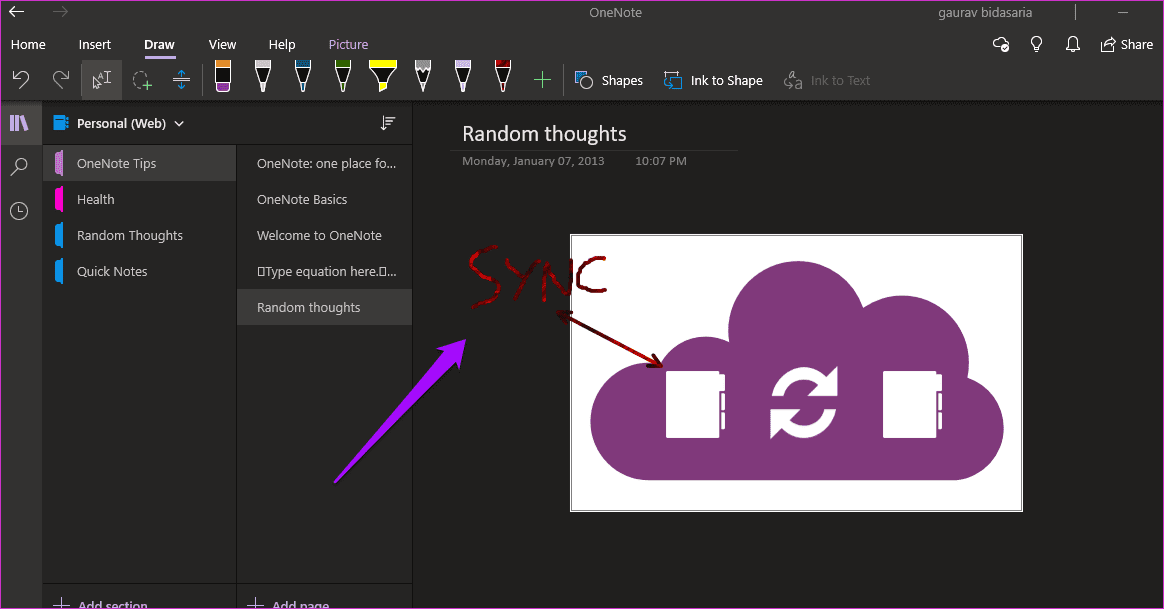Open notifications bell
This screenshot has height=609, width=1164.
[x=1073, y=45]
